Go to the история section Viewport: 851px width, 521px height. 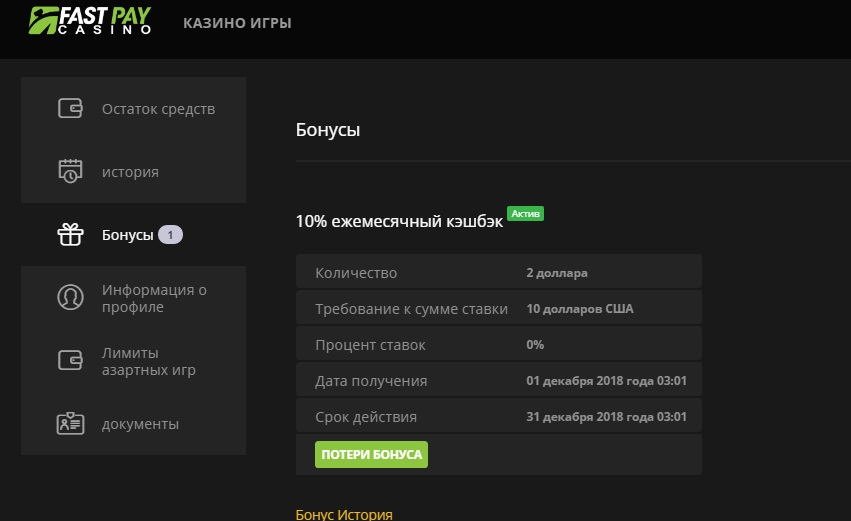coord(130,172)
